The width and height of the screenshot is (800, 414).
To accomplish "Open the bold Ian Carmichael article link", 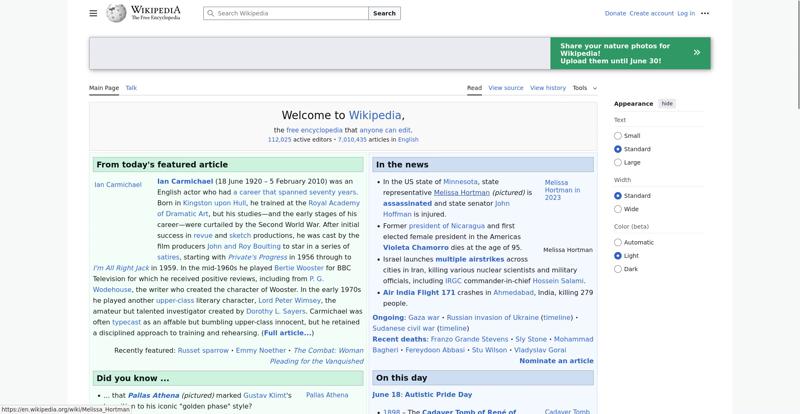I will pyautogui.click(x=185, y=181).
